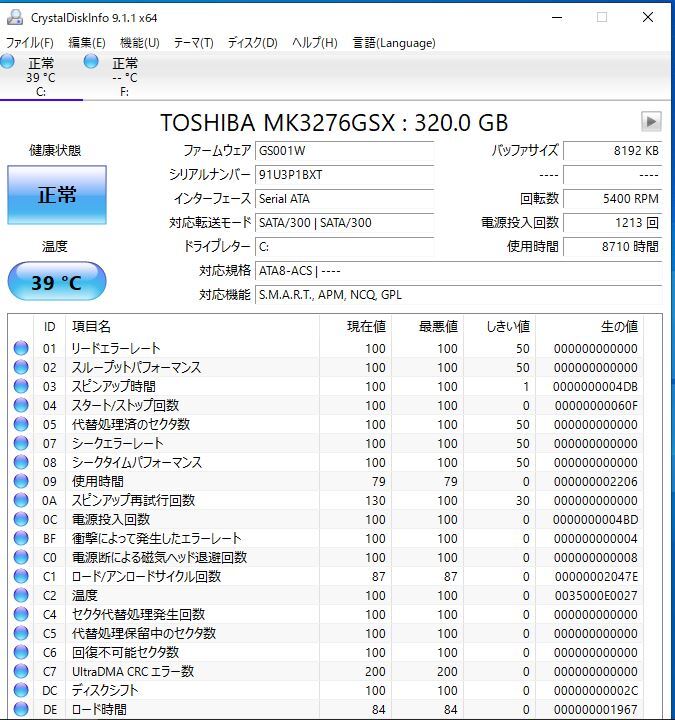The height and width of the screenshot is (720, 675).
Task: Open the 編集(E) menu
Action: click(x=87, y=43)
